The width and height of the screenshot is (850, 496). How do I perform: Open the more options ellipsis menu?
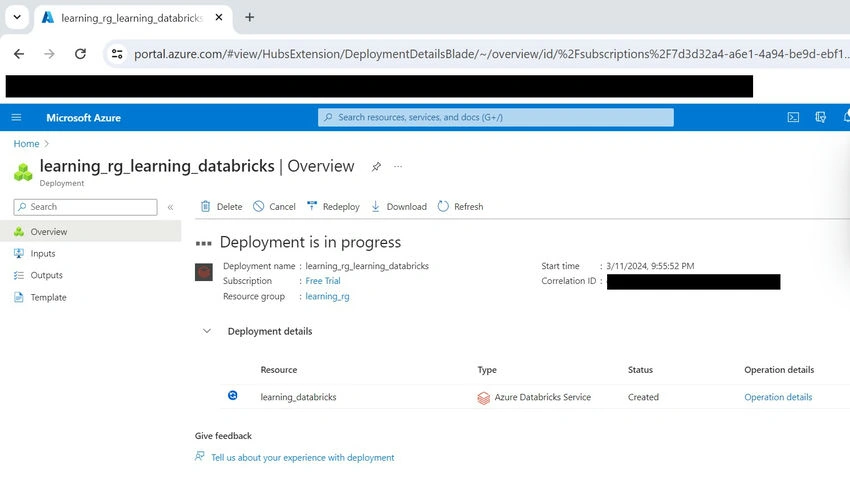[398, 166]
